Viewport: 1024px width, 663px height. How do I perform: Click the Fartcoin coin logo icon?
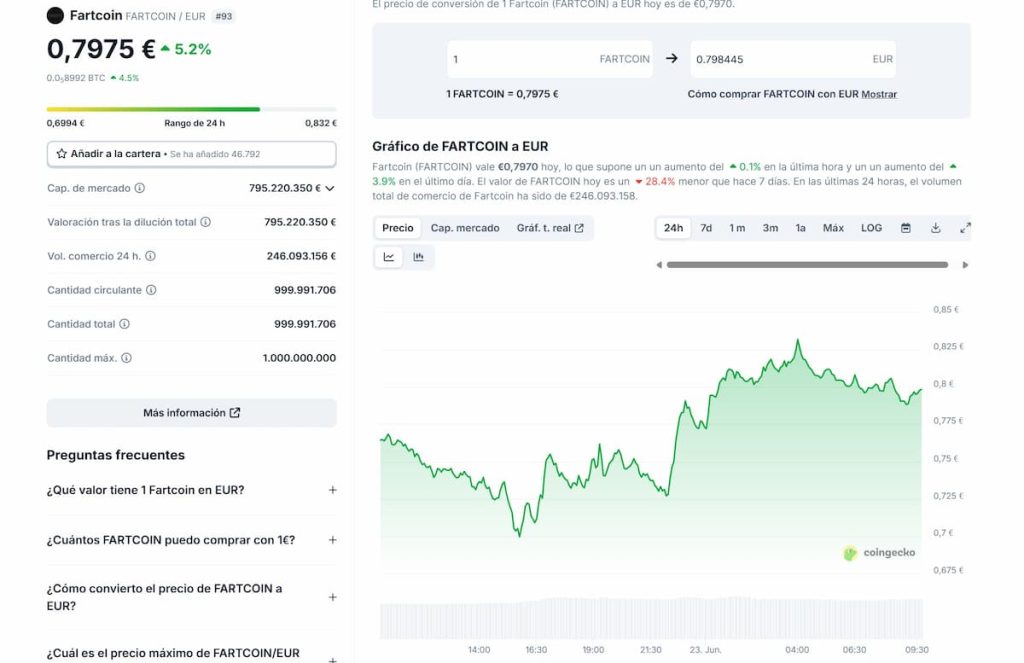[56, 15]
